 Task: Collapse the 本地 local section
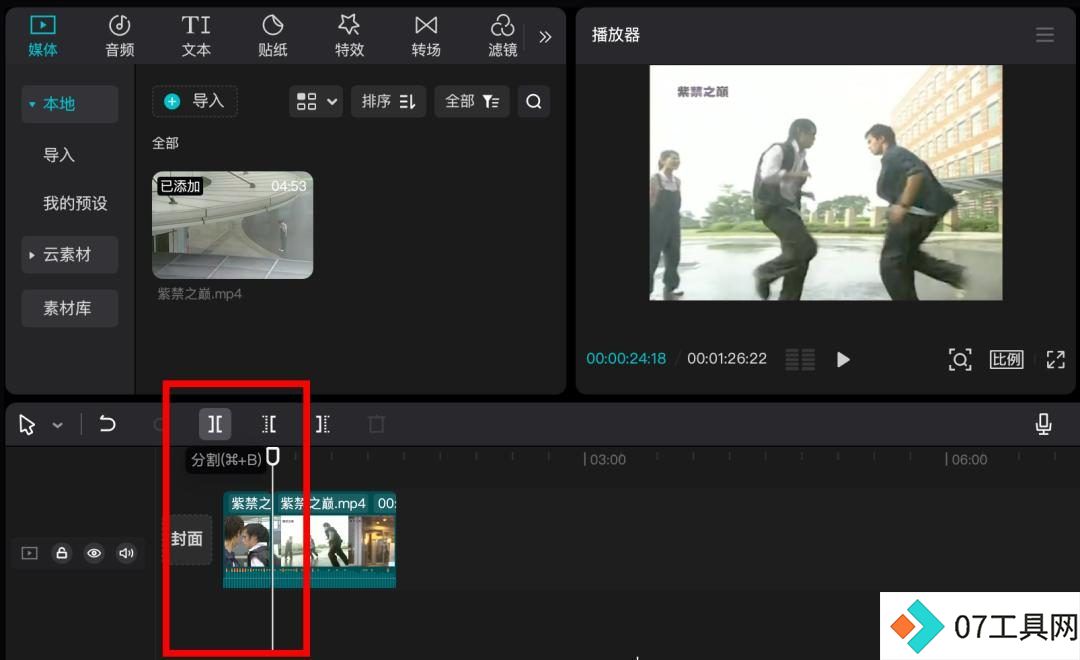tap(70, 104)
